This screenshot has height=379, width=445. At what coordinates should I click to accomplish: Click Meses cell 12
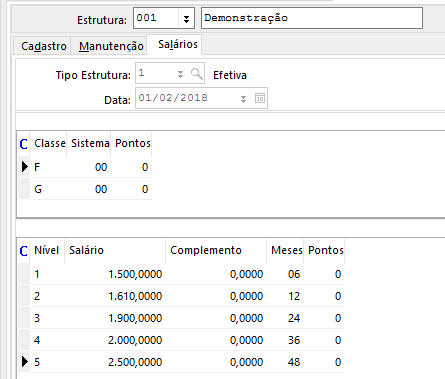286,296
